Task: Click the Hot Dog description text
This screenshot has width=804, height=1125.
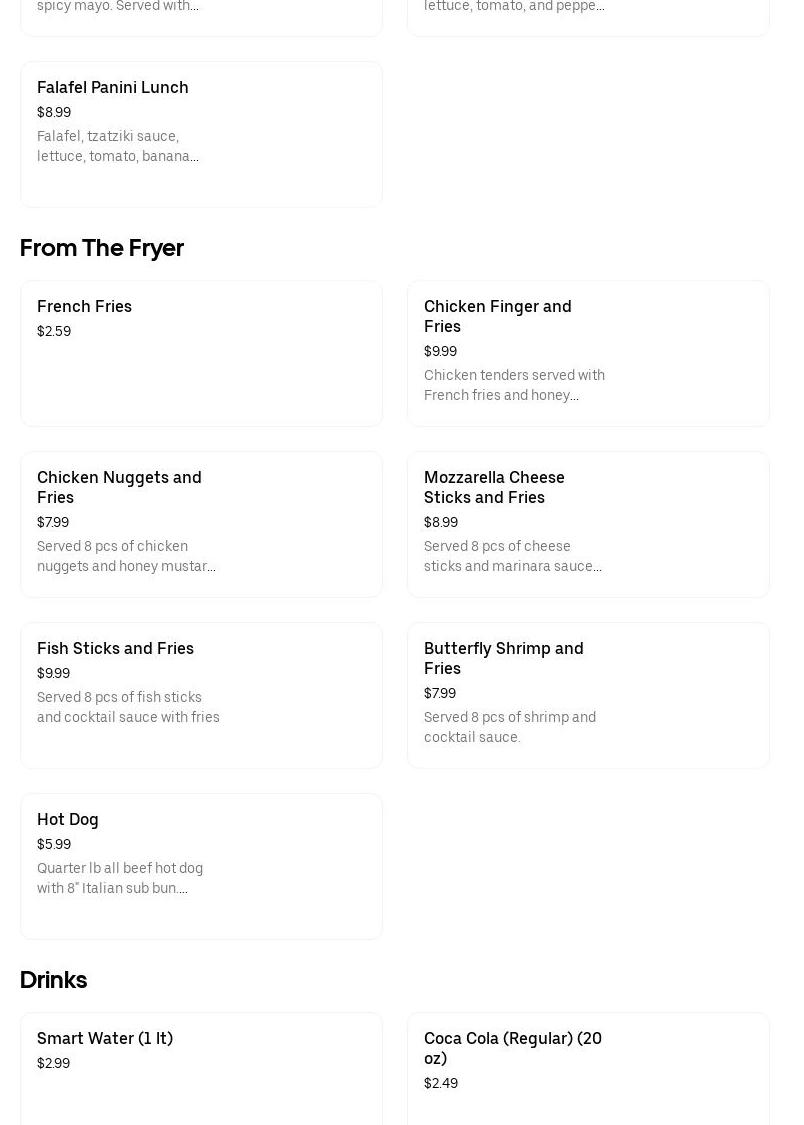Action: coord(120,878)
